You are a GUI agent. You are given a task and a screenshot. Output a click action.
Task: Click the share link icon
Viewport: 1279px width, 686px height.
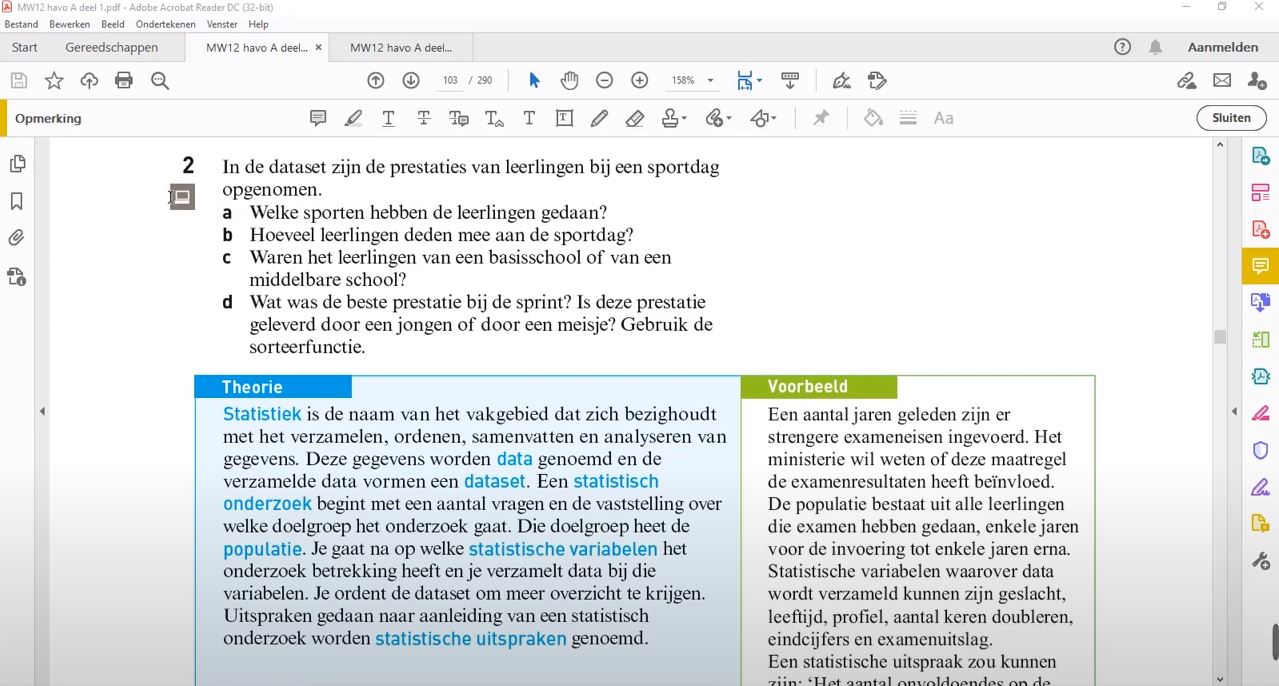point(1187,81)
